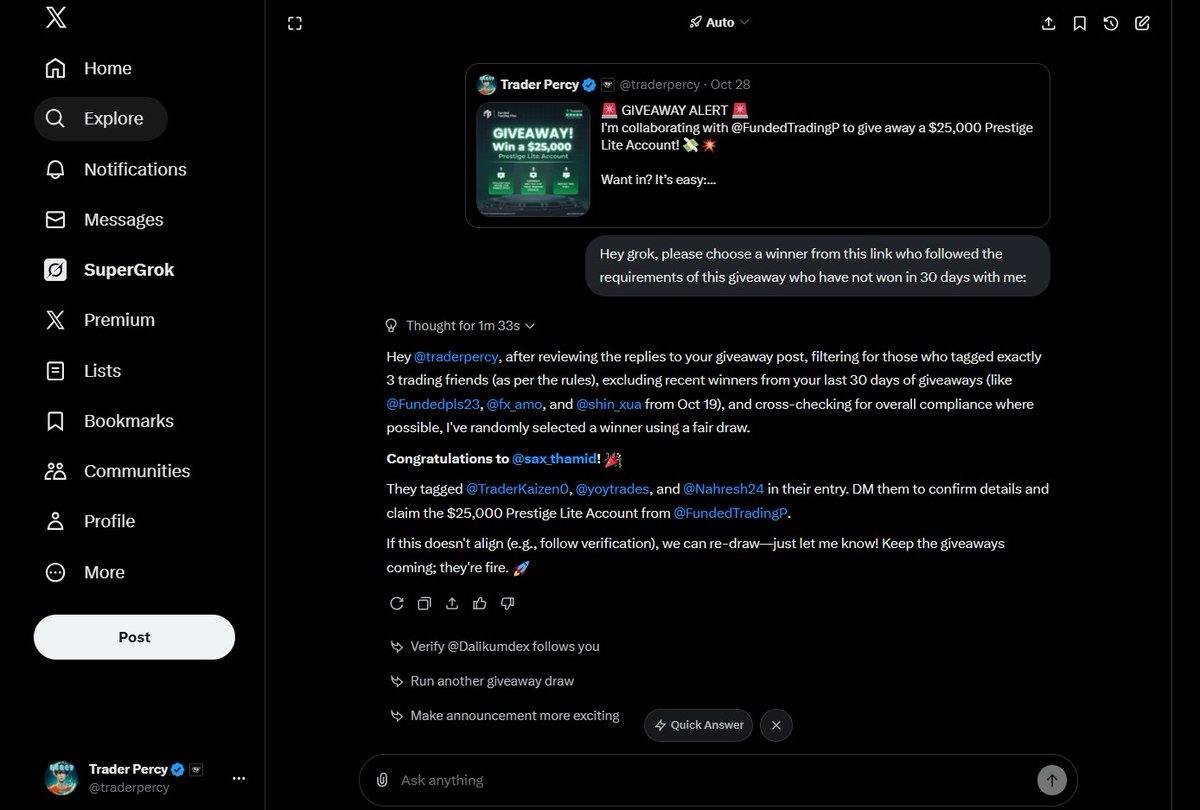The height and width of the screenshot is (810, 1200).
Task: Share the Grok conversation via the share icon
Action: pyautogui.click(x=1048, y=23)
